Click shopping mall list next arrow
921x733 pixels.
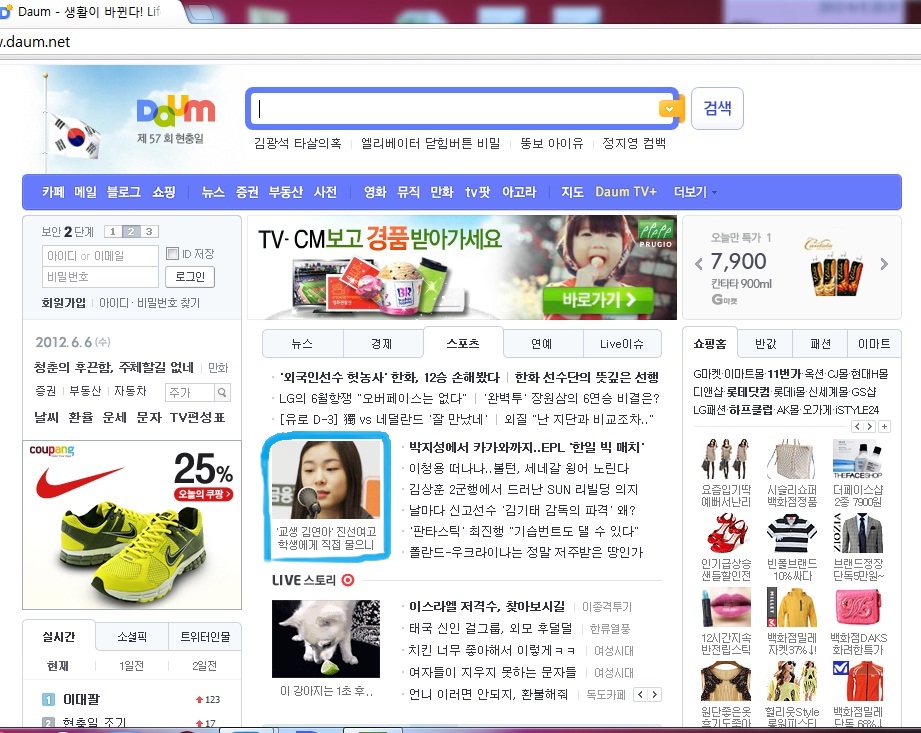tap(869, 426)
